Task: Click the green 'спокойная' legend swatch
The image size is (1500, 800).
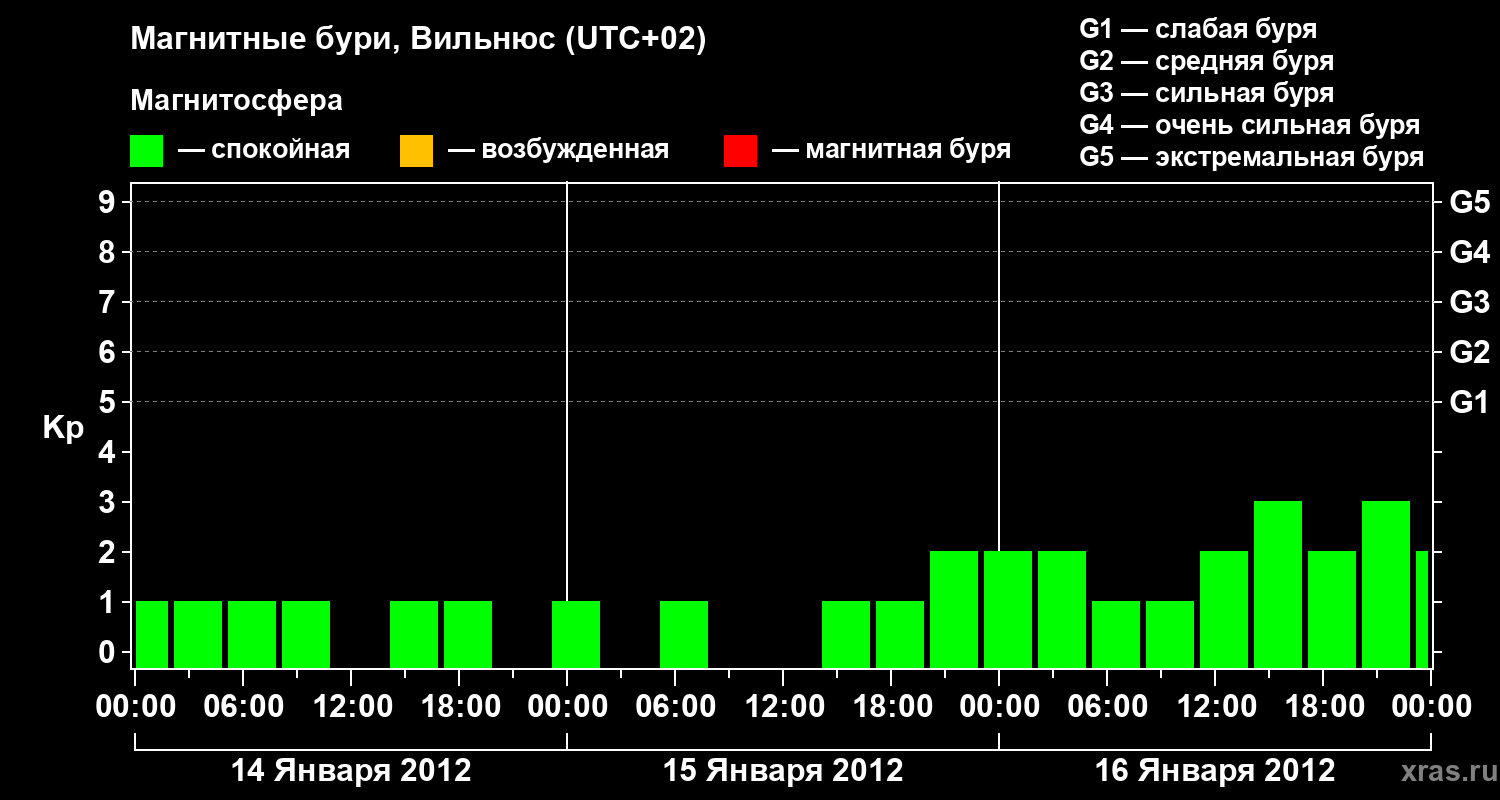Action: 147,151
